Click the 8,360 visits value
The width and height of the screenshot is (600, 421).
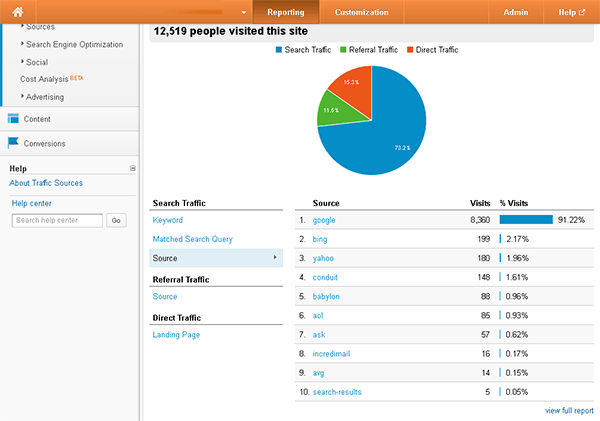[x=480, y=220]
